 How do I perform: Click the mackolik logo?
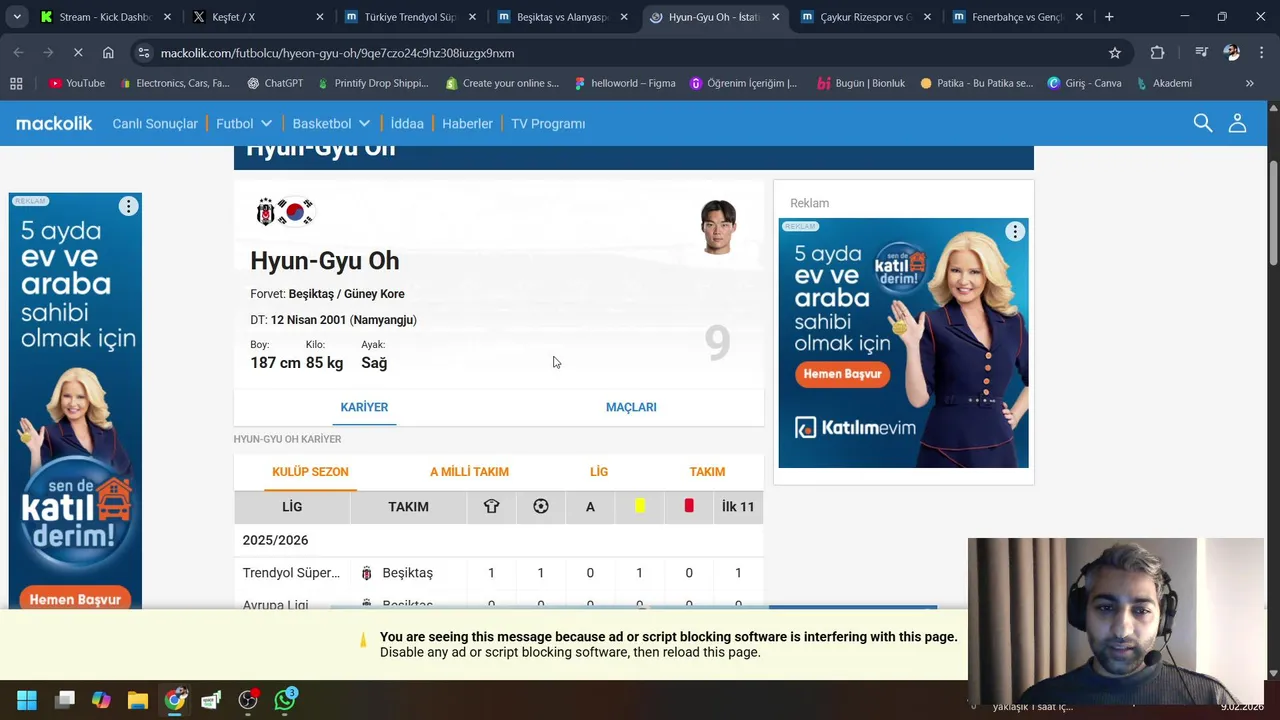coord(54,123)
